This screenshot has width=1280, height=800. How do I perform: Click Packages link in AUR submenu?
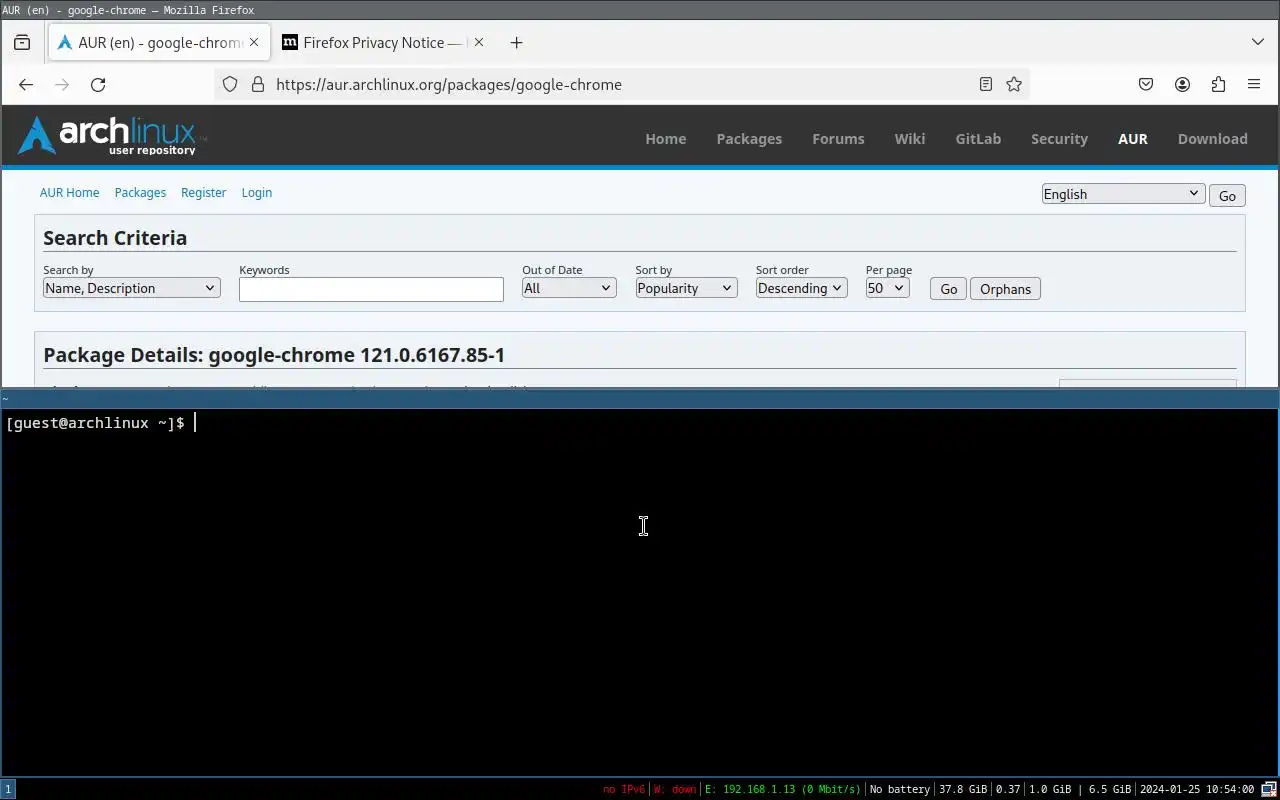point(140,193)
